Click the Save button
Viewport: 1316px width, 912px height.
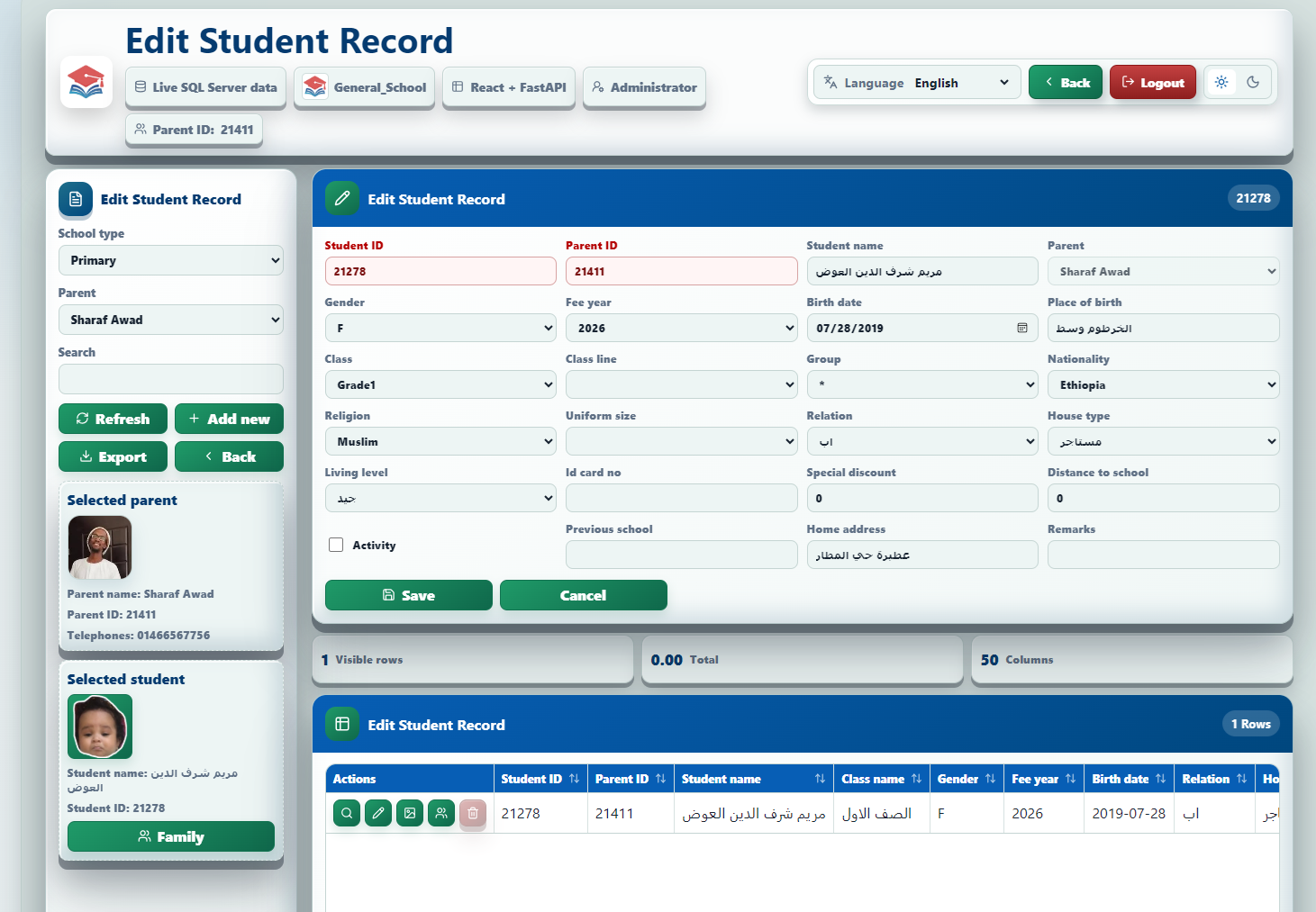pyautogui.click(x=408, y=595)
